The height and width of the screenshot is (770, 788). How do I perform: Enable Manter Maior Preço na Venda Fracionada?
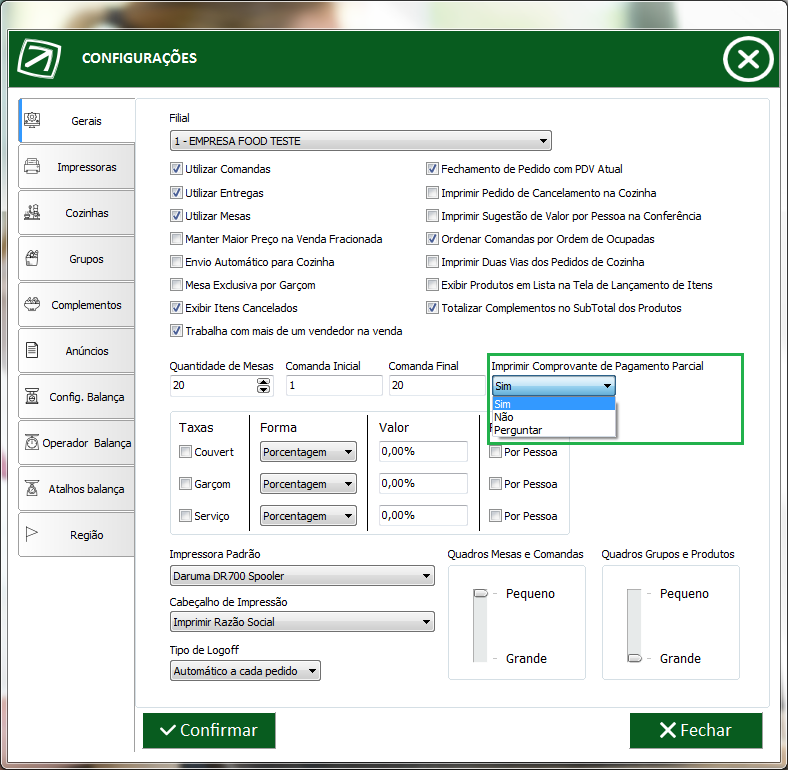[176, 239]
